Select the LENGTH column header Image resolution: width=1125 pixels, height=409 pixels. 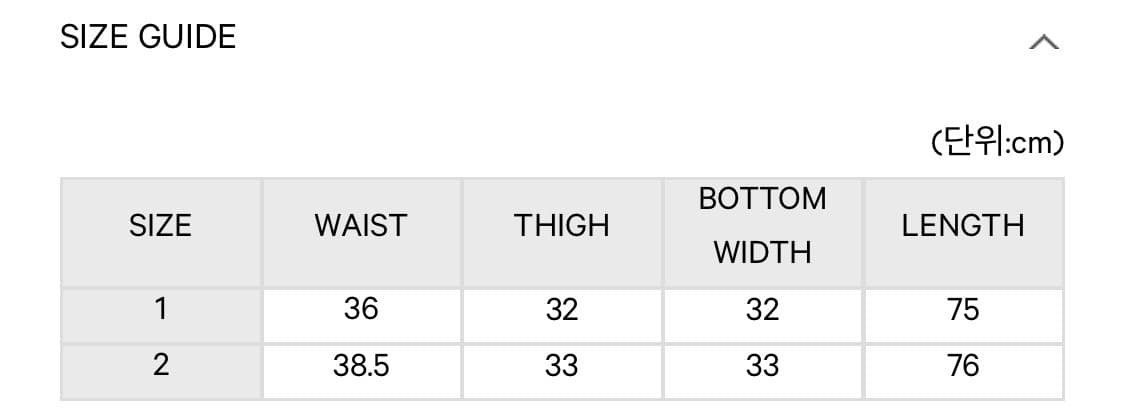963,226
